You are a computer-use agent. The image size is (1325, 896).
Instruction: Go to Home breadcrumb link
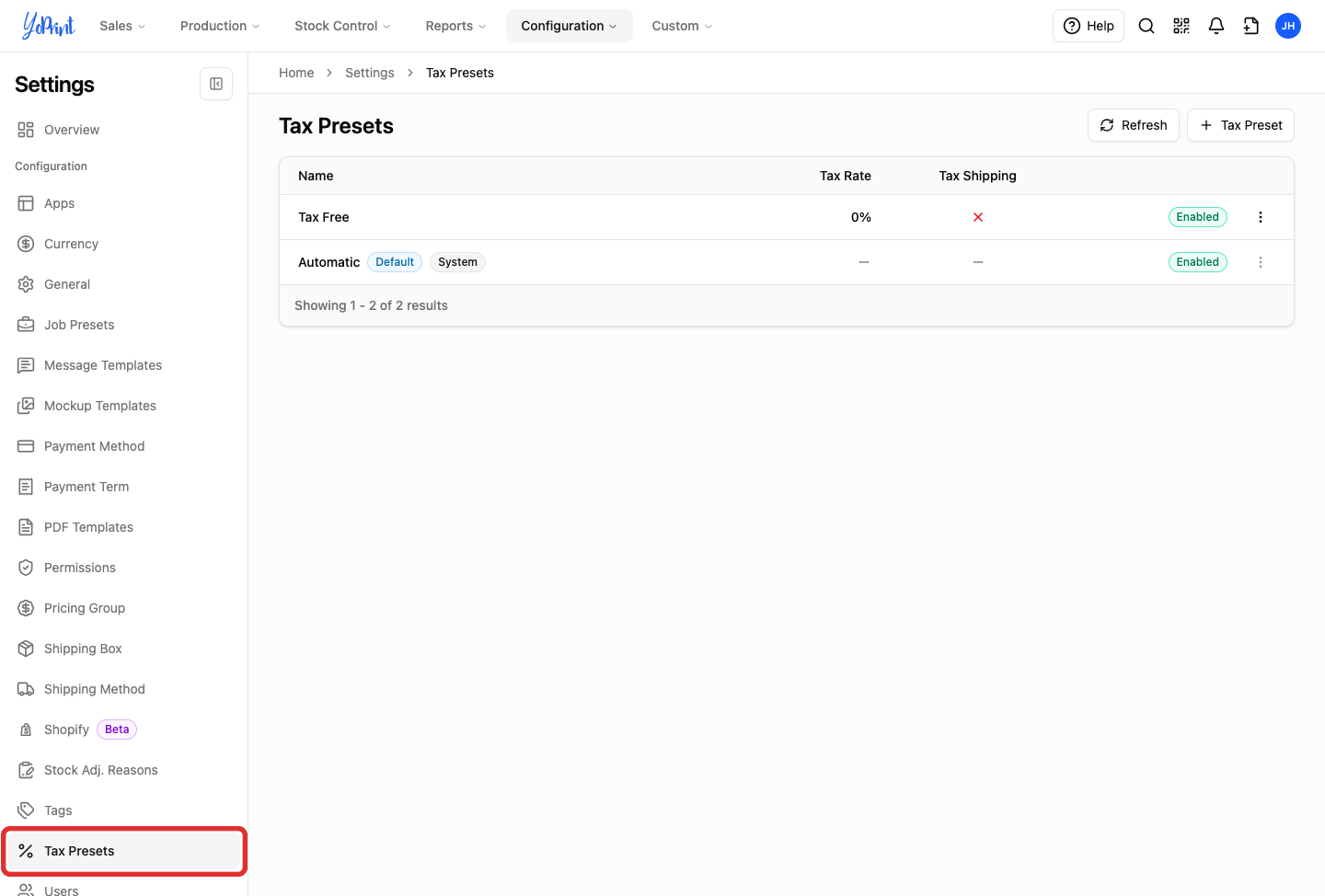296,73
